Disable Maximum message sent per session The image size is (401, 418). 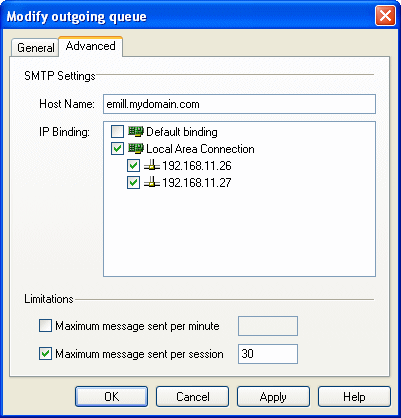point(45,354)
